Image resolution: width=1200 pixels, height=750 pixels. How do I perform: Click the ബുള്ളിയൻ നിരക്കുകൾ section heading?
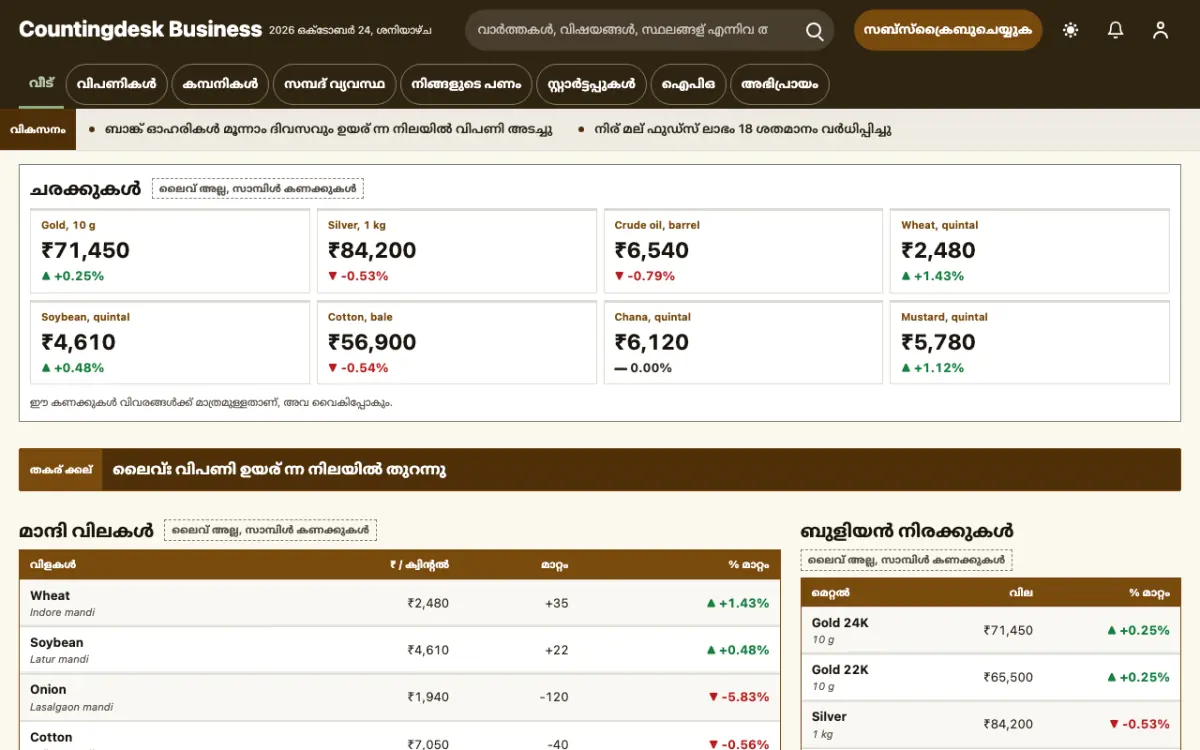pos(907,531)
